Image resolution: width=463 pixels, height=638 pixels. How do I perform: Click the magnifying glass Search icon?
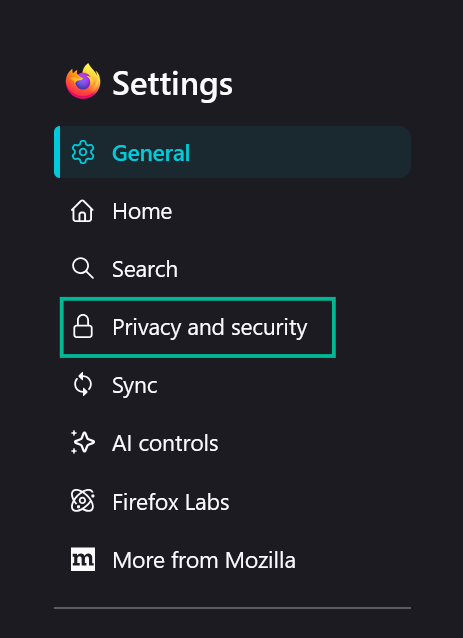pyautogui.click(x=83, y=269)
